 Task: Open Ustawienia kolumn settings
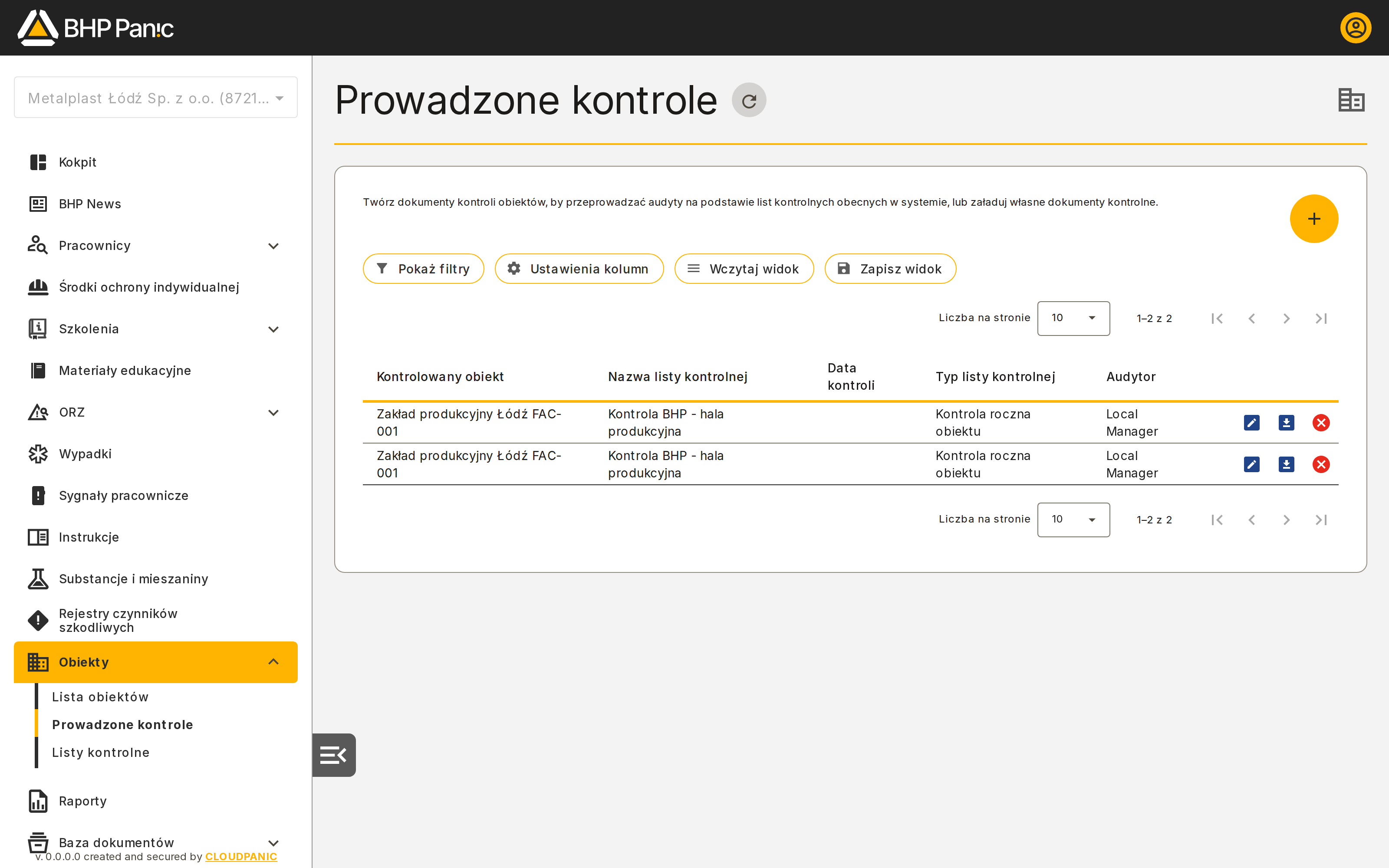click(579, 269)
